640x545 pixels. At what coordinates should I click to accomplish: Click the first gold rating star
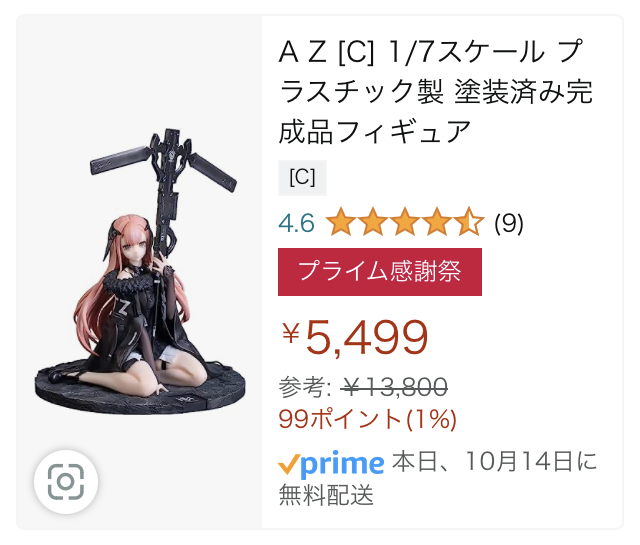[341, 222]
